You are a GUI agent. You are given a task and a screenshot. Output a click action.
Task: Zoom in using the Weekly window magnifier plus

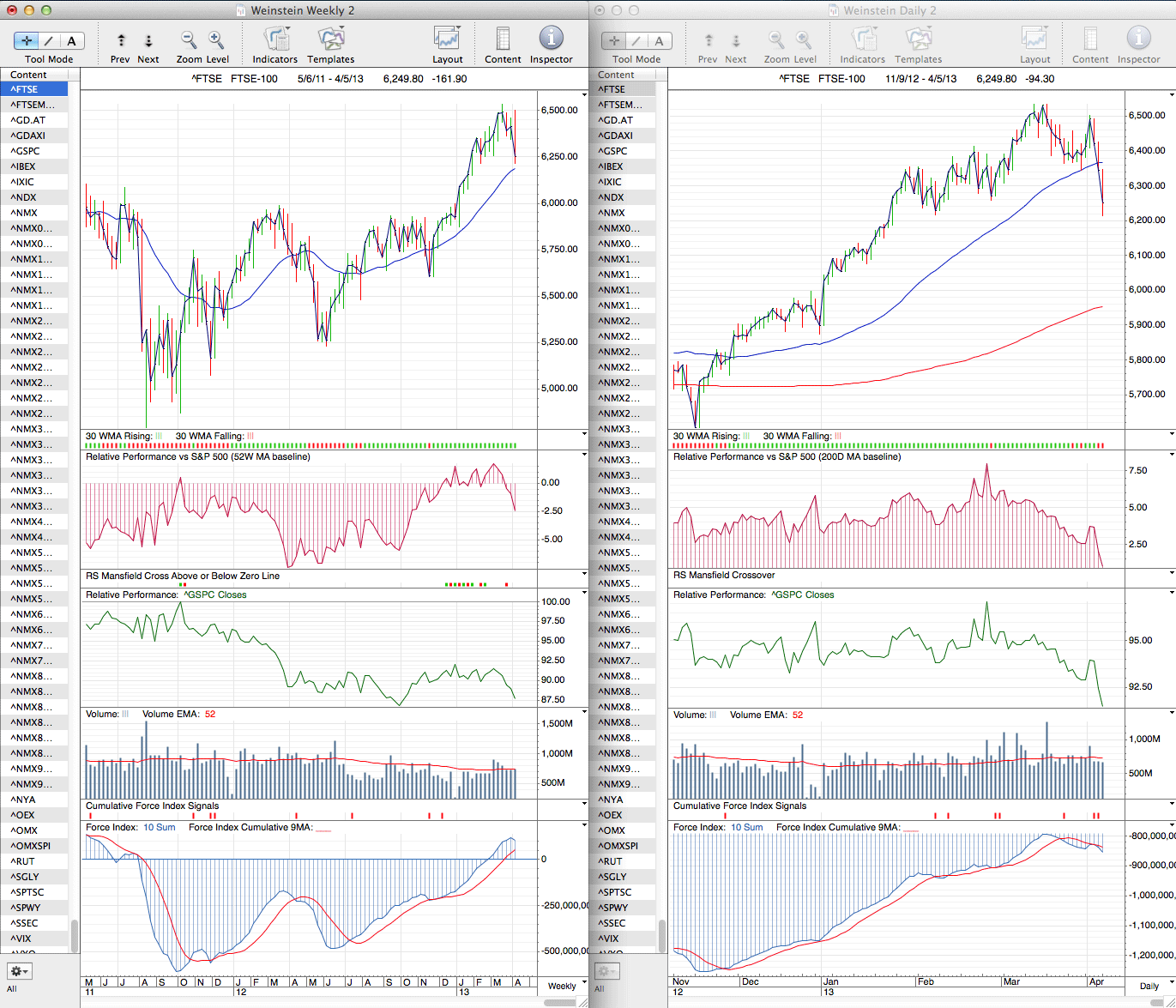point(216,39)
